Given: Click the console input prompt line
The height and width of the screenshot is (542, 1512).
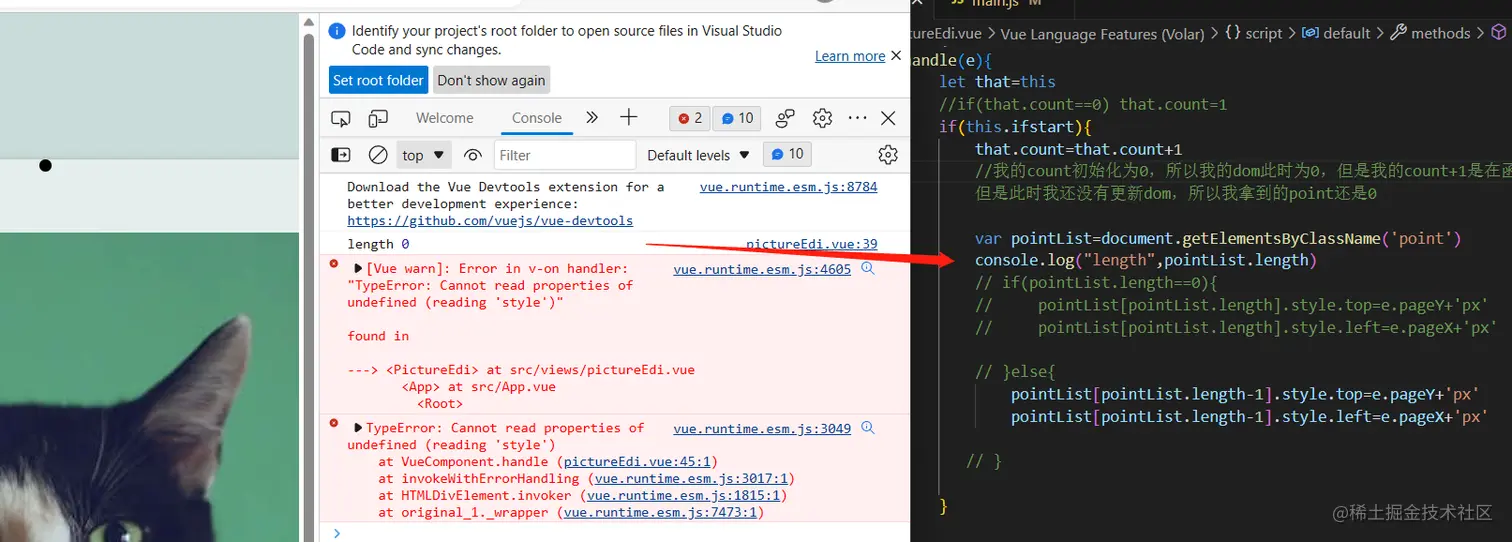Looking at the screenshot, I should (615, 532).
